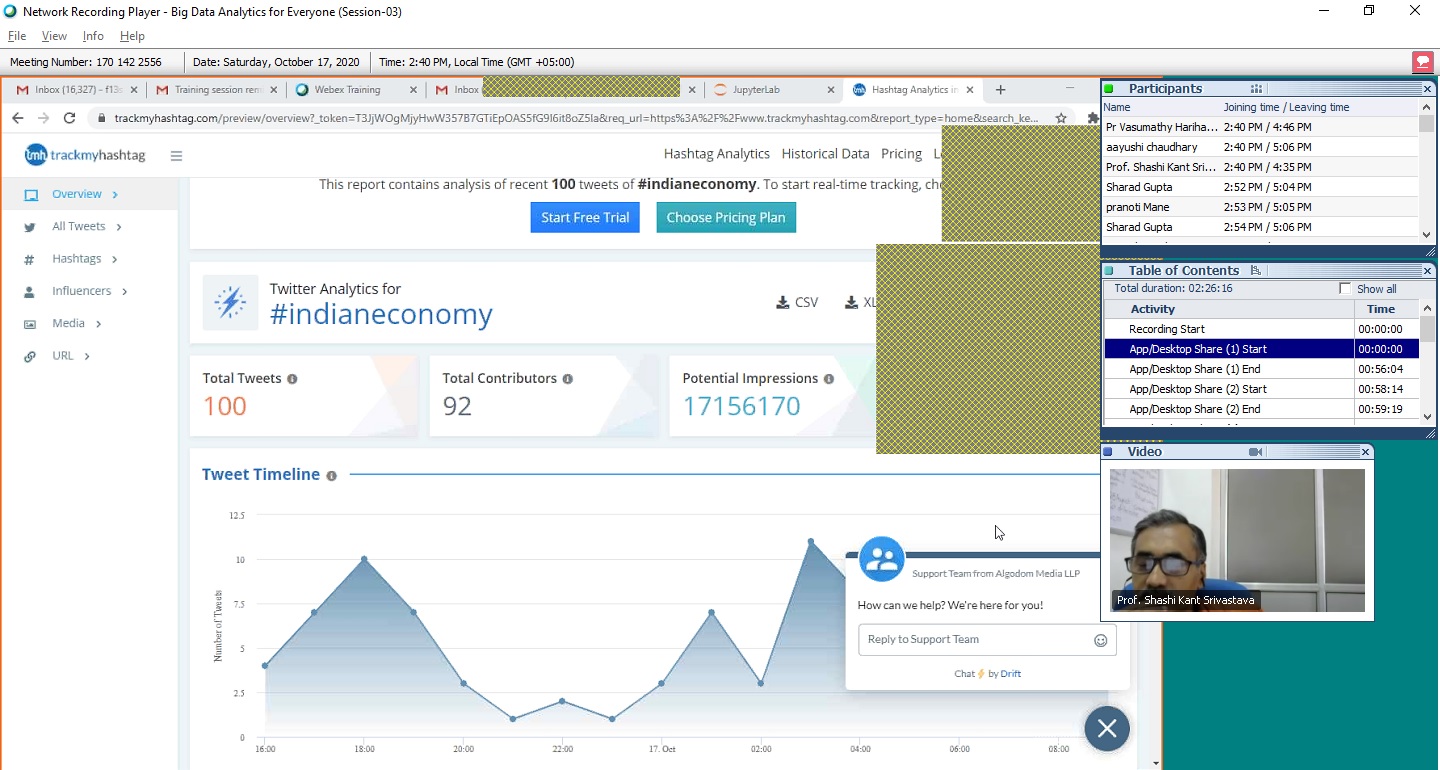
Task: Click info icon next to Total Contributors
Action: tap(567, 379)
